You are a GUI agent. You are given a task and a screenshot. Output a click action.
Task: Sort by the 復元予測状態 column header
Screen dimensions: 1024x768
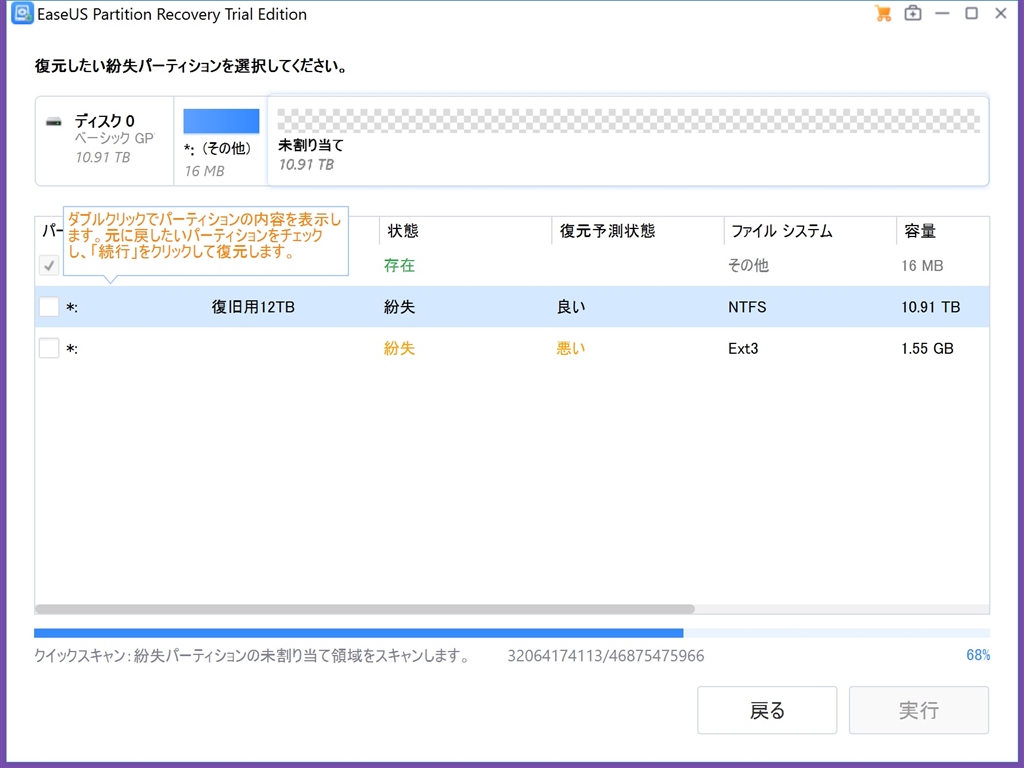click(x=607, y=231)
